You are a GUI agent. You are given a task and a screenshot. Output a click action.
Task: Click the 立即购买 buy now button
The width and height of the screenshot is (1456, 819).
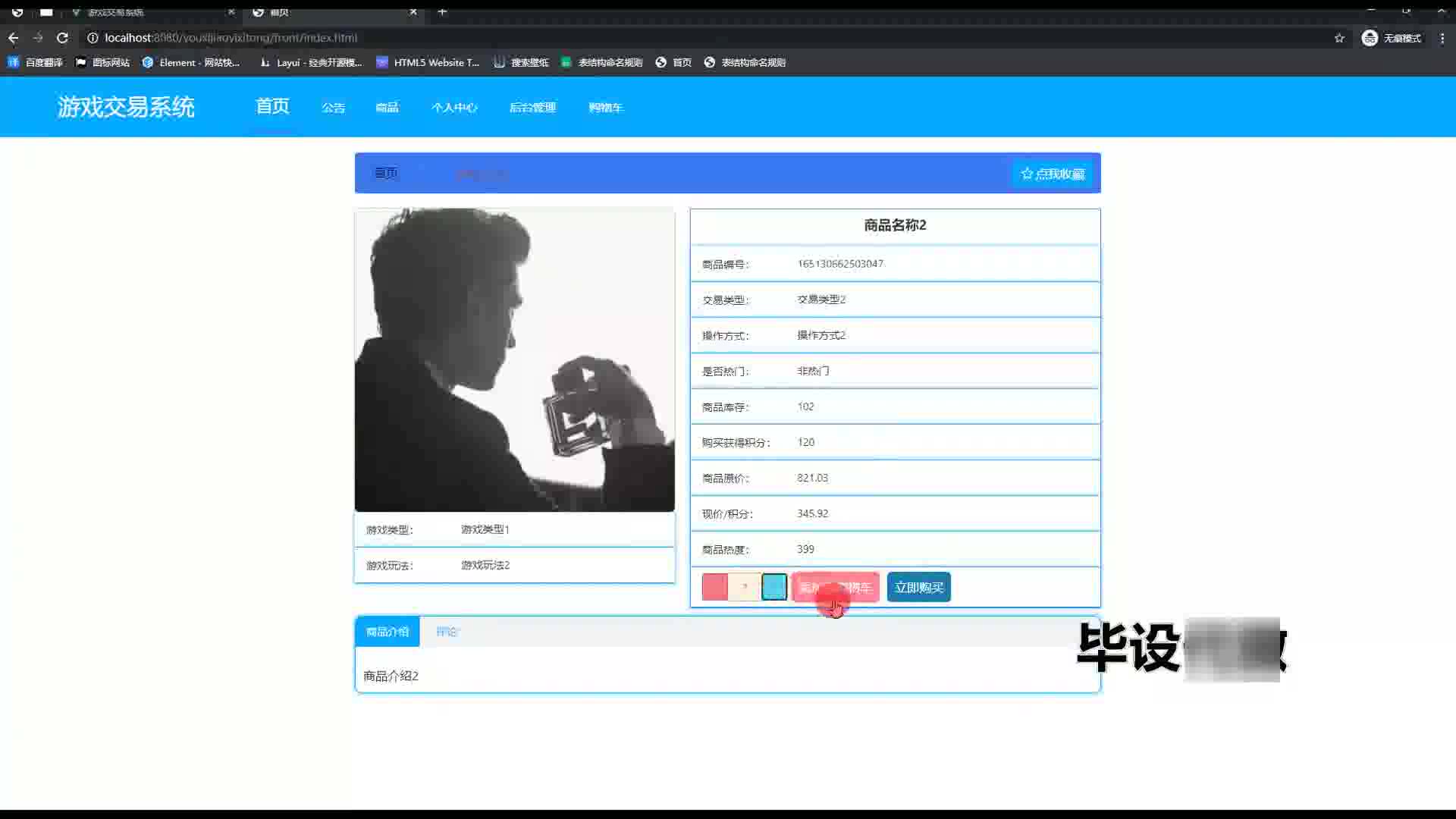click(918, 587)
